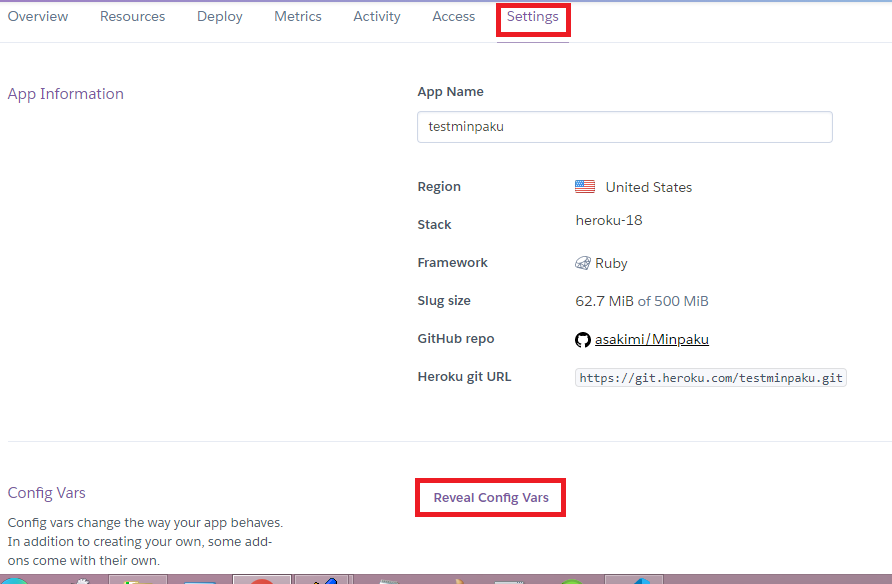Click the Region label
This screenshot has width=892, height=584.
point(439,187)
